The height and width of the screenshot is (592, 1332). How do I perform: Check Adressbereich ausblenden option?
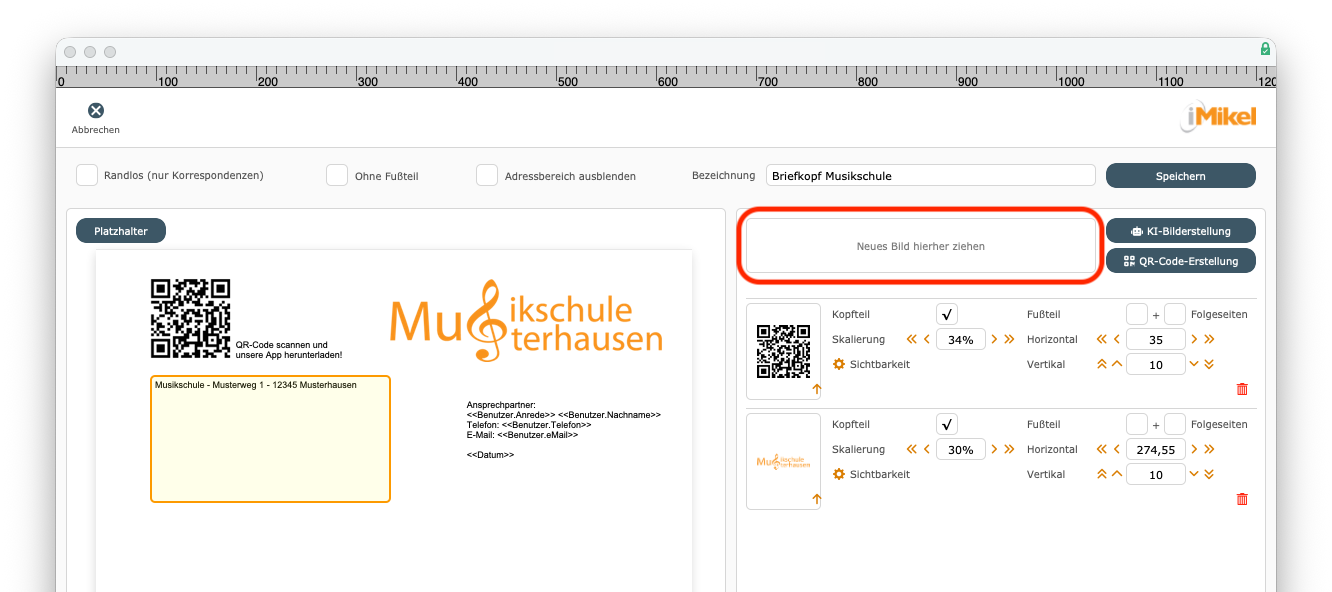point(487,175)
